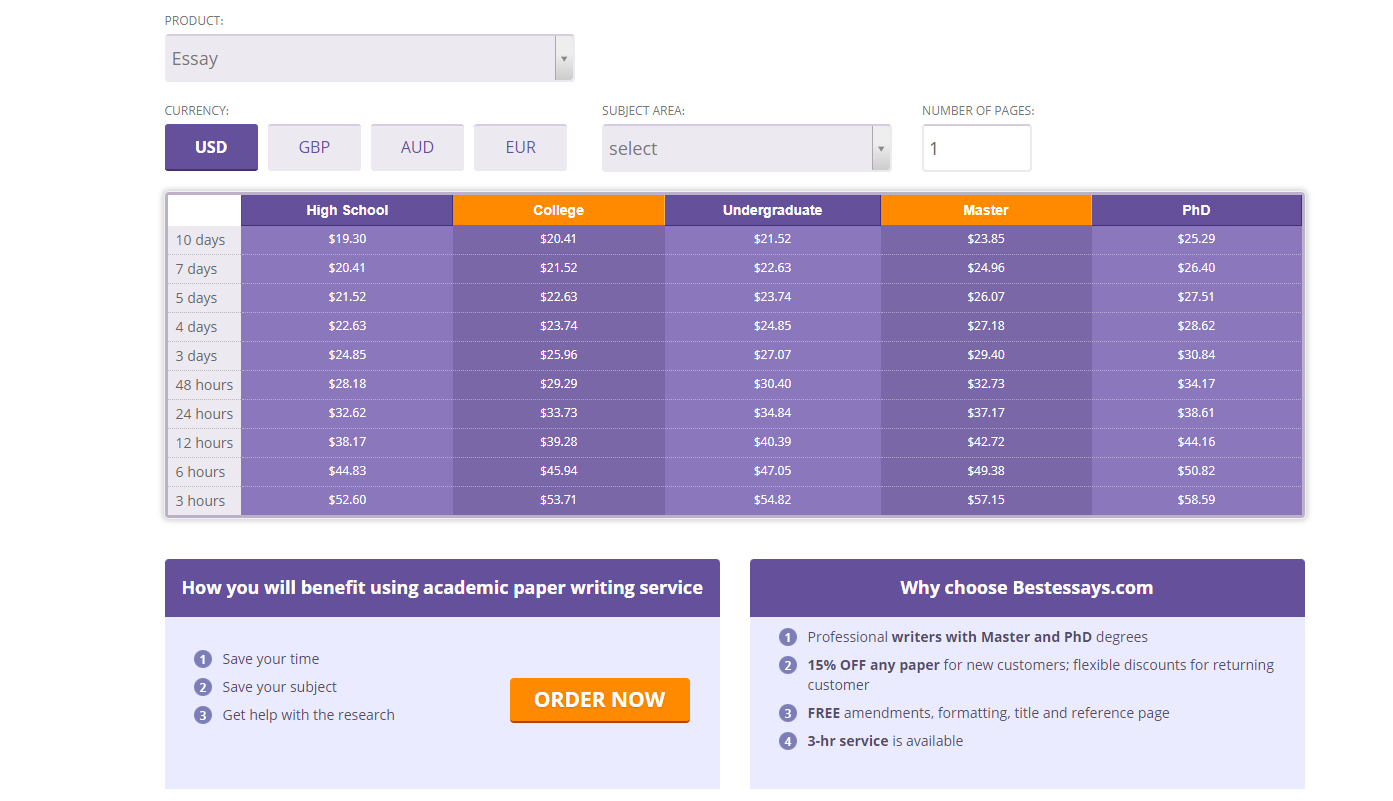Choose the $33.73 College 24 hours price
Screen dimensions: 1393x801
tap(558, 413)
